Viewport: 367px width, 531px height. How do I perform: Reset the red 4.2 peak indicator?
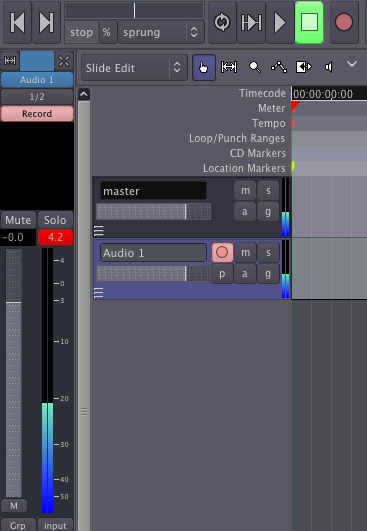56,237
